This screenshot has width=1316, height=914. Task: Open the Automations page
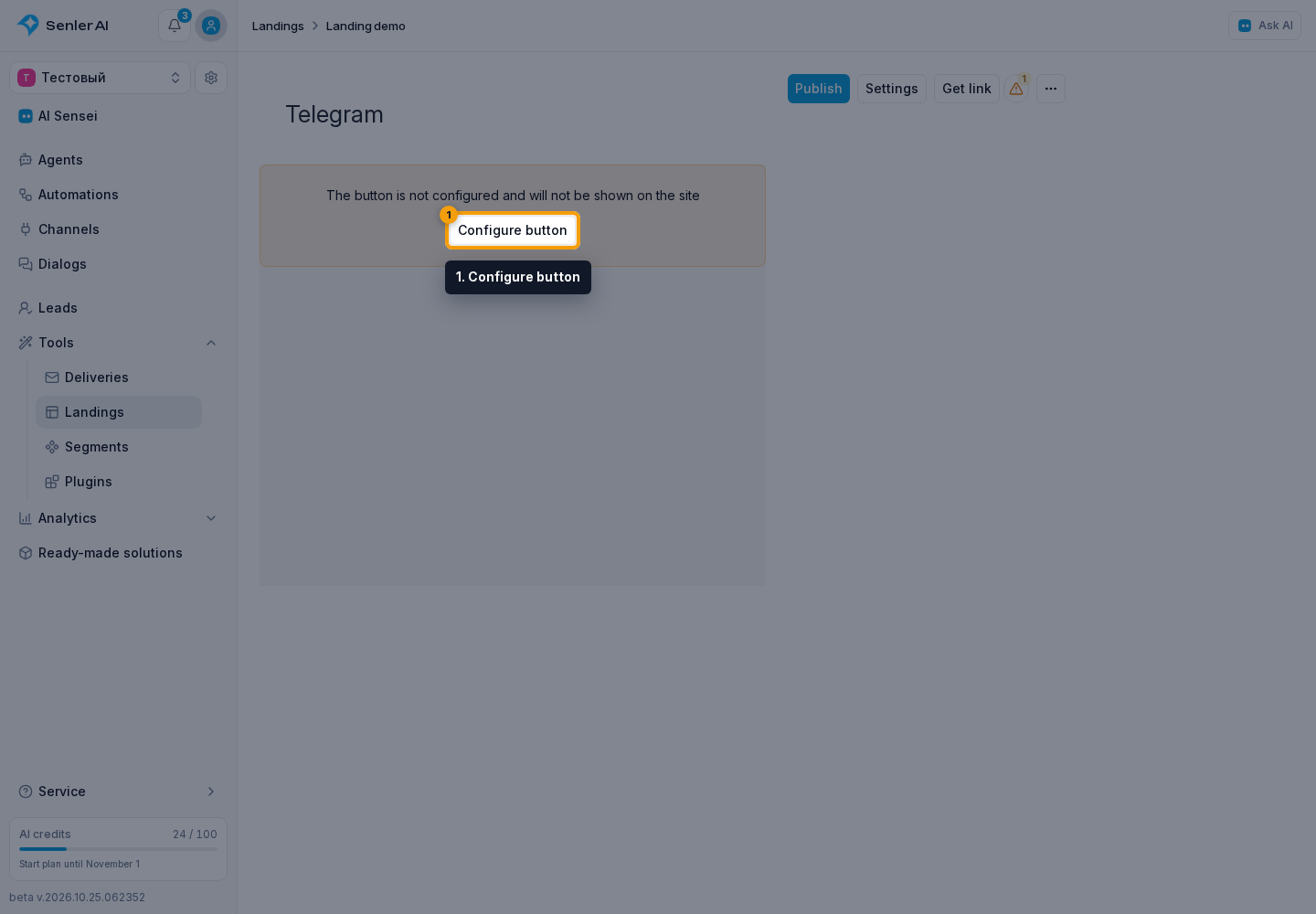click(118, 195)
